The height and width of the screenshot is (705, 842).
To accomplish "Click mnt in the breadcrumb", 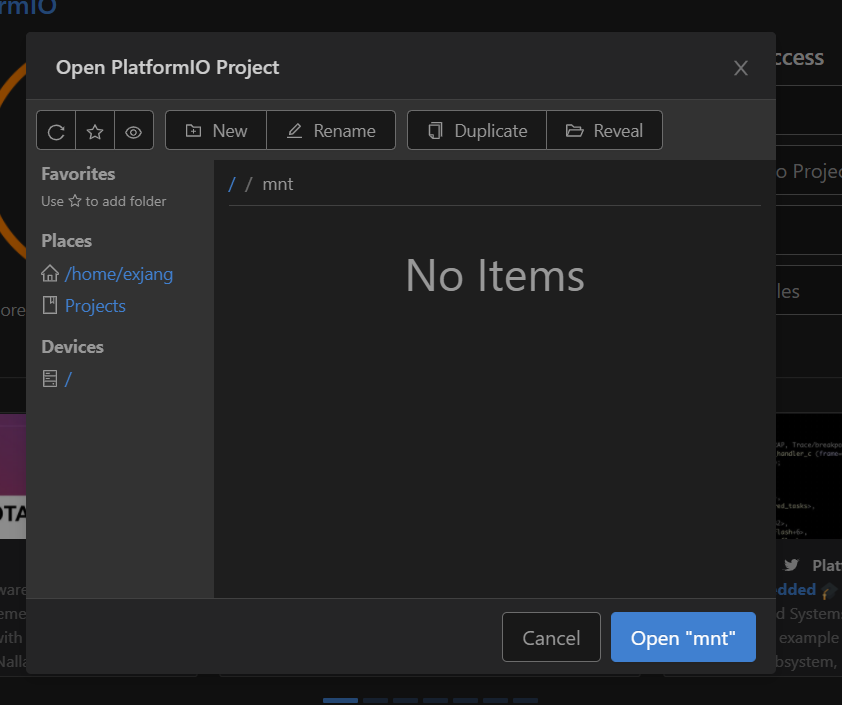I will (x=278, y=184).
